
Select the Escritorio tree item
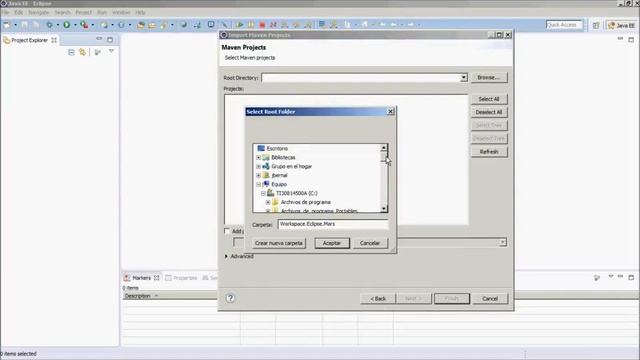277,149
